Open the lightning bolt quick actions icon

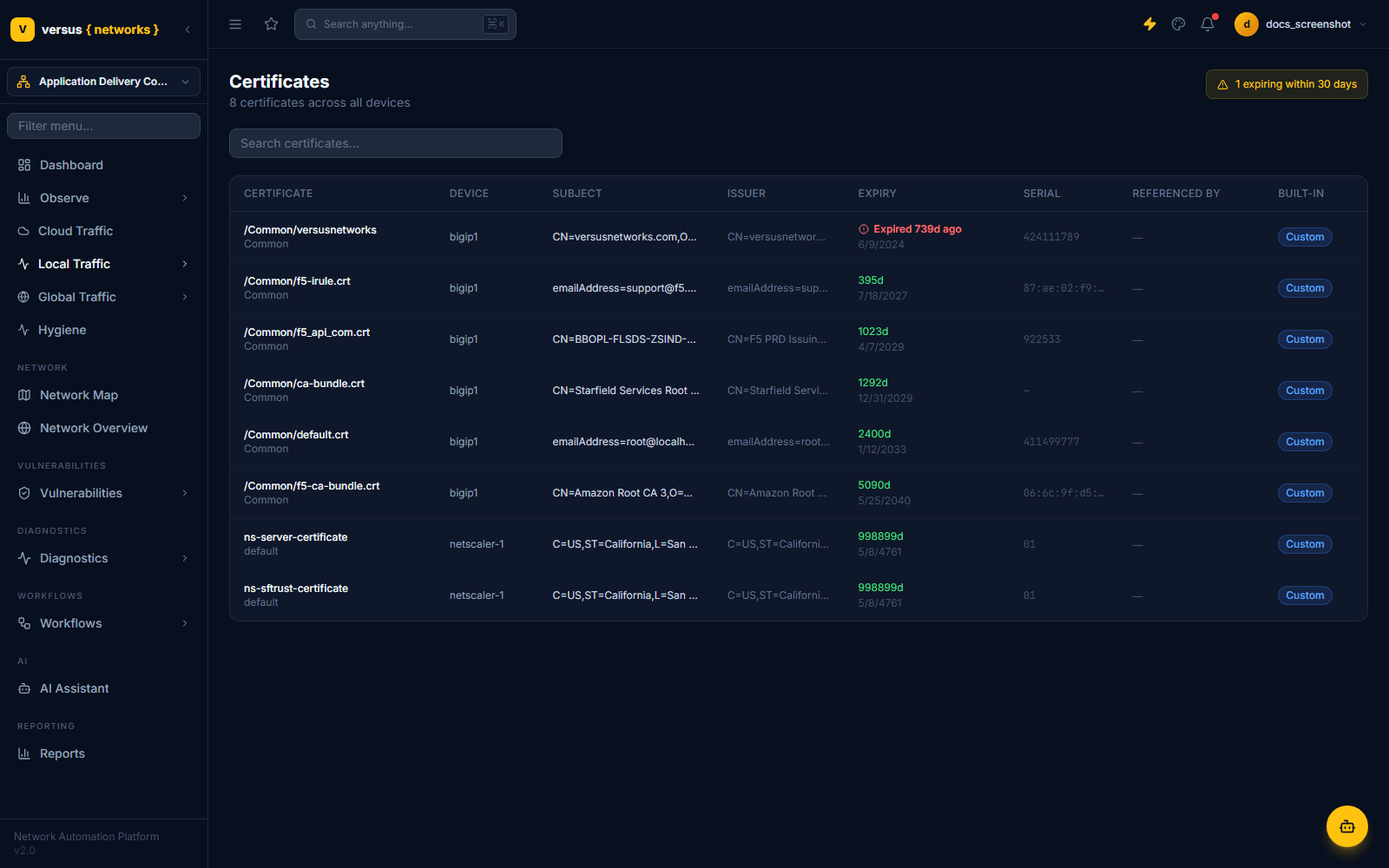coord(1149,24)
